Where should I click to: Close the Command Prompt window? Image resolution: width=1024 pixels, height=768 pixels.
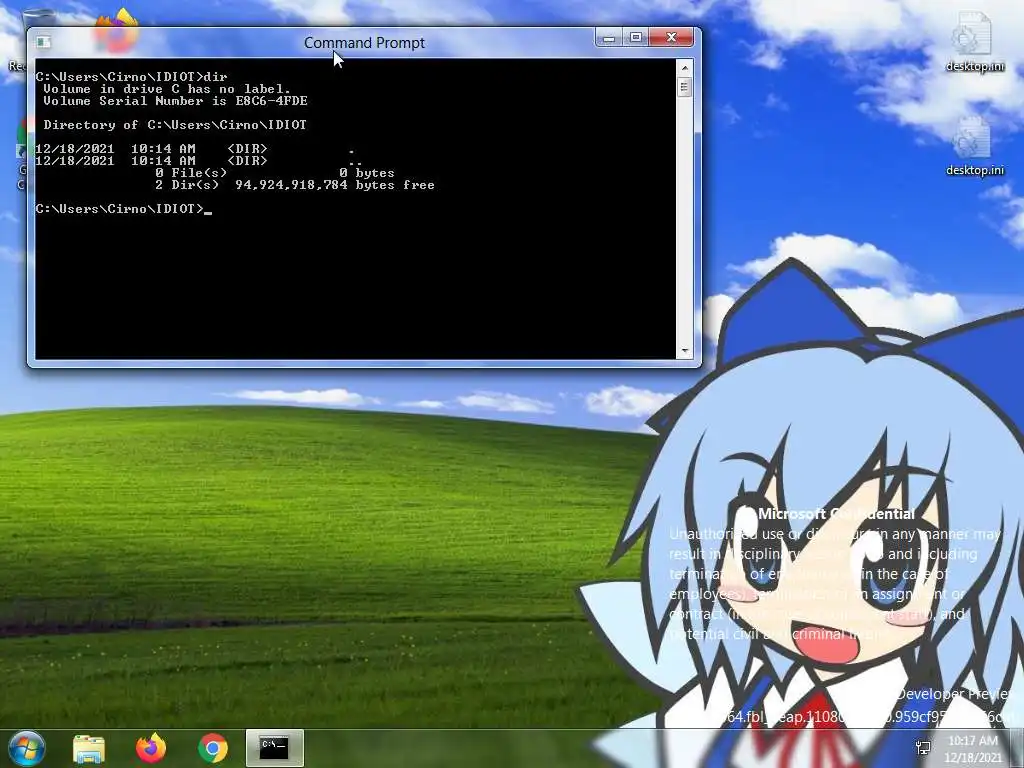(671, 38)
